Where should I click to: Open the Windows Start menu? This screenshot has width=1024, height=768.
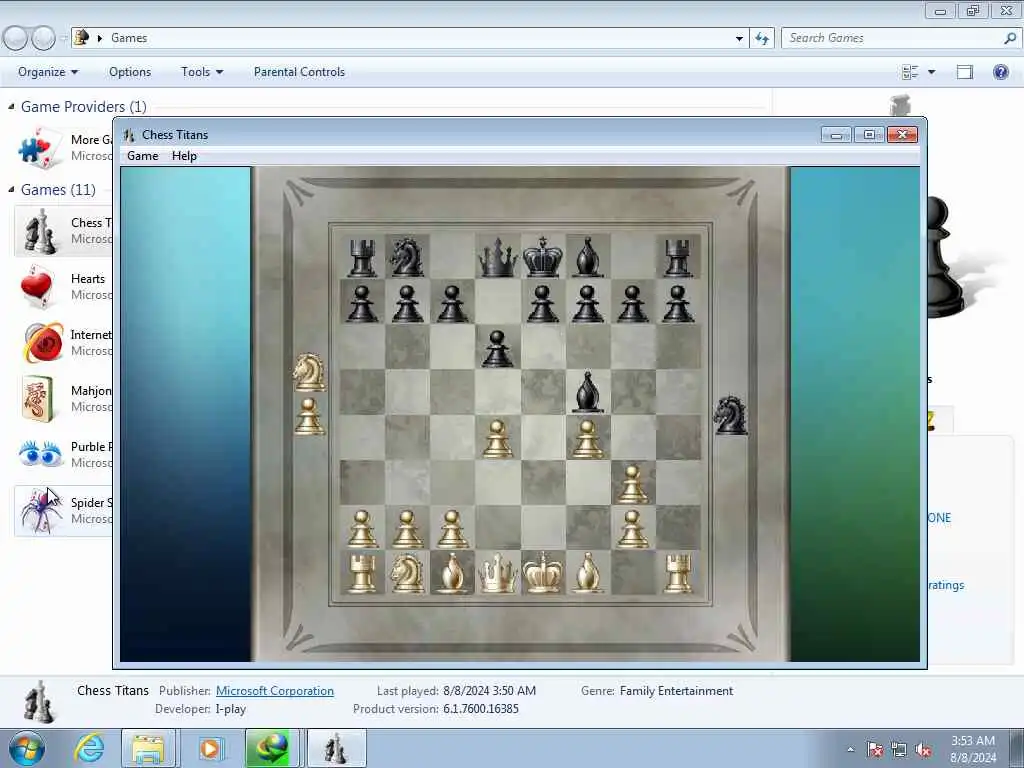click(x=27, y=748)
